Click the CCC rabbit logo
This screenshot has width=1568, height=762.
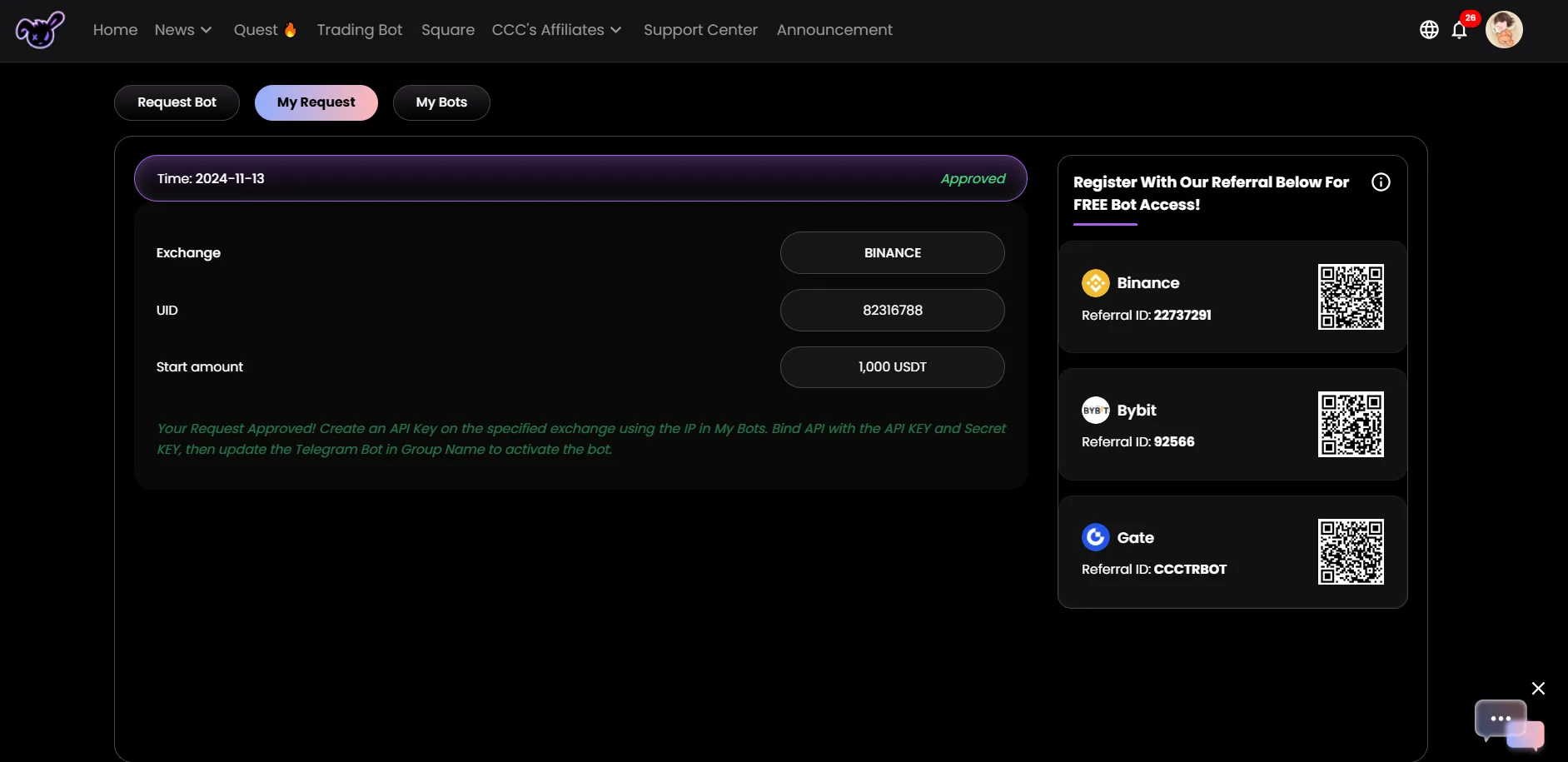(39, 30)
